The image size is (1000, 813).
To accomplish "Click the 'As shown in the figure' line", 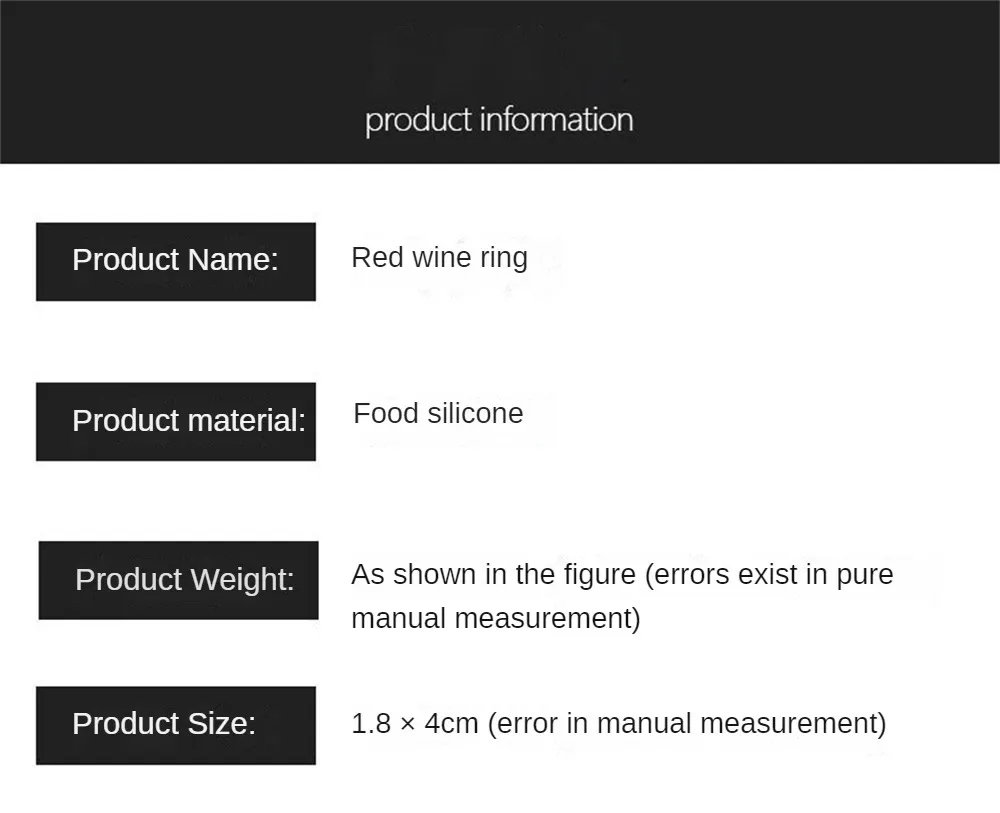I will click(494, 575).
